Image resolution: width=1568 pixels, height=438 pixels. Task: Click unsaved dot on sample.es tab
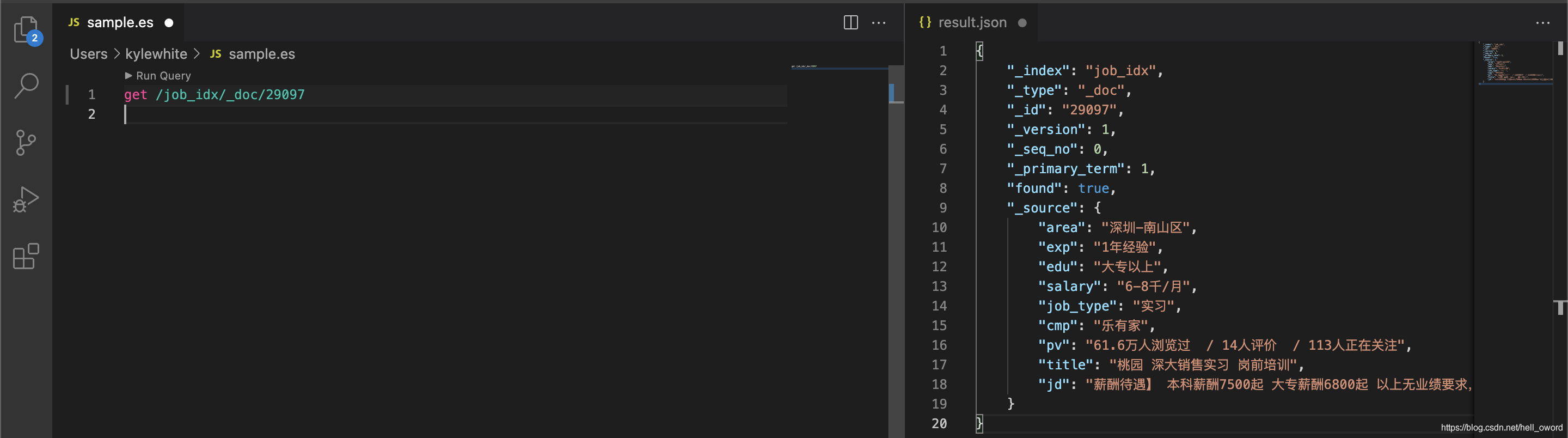point(169,23)
